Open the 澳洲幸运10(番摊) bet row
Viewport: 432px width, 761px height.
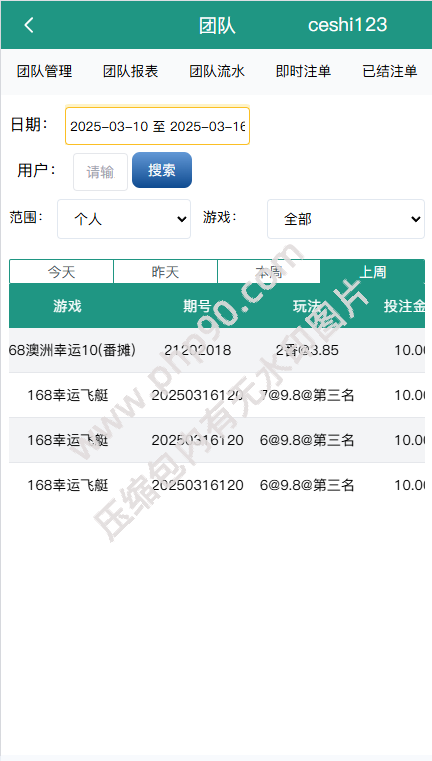[x=217, y=350]
